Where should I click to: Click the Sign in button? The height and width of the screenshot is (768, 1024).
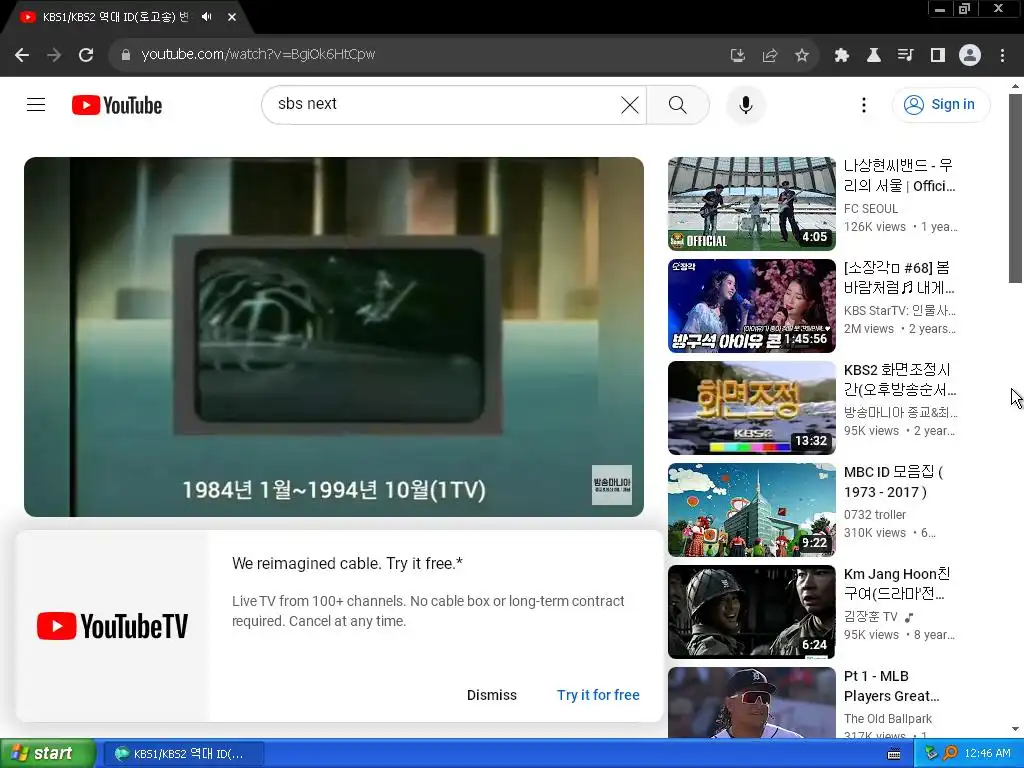[x=941, y=104]
